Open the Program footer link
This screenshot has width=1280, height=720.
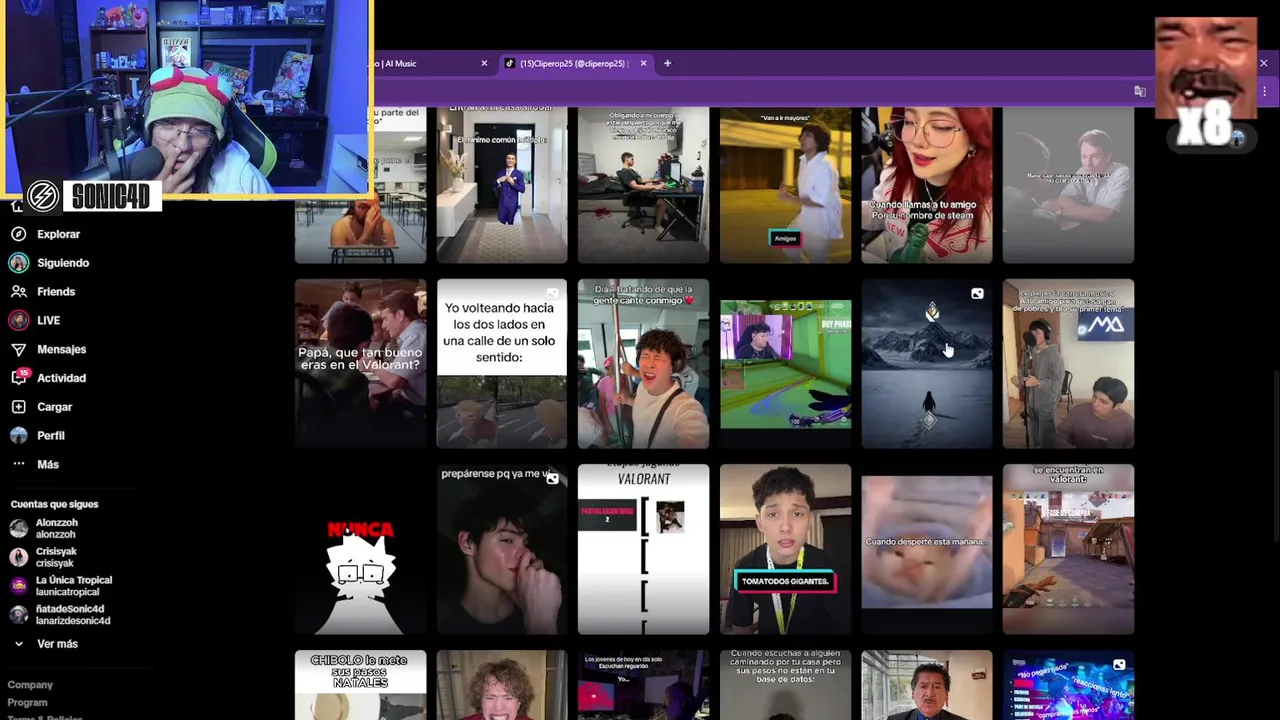click(x=27, y=703)
